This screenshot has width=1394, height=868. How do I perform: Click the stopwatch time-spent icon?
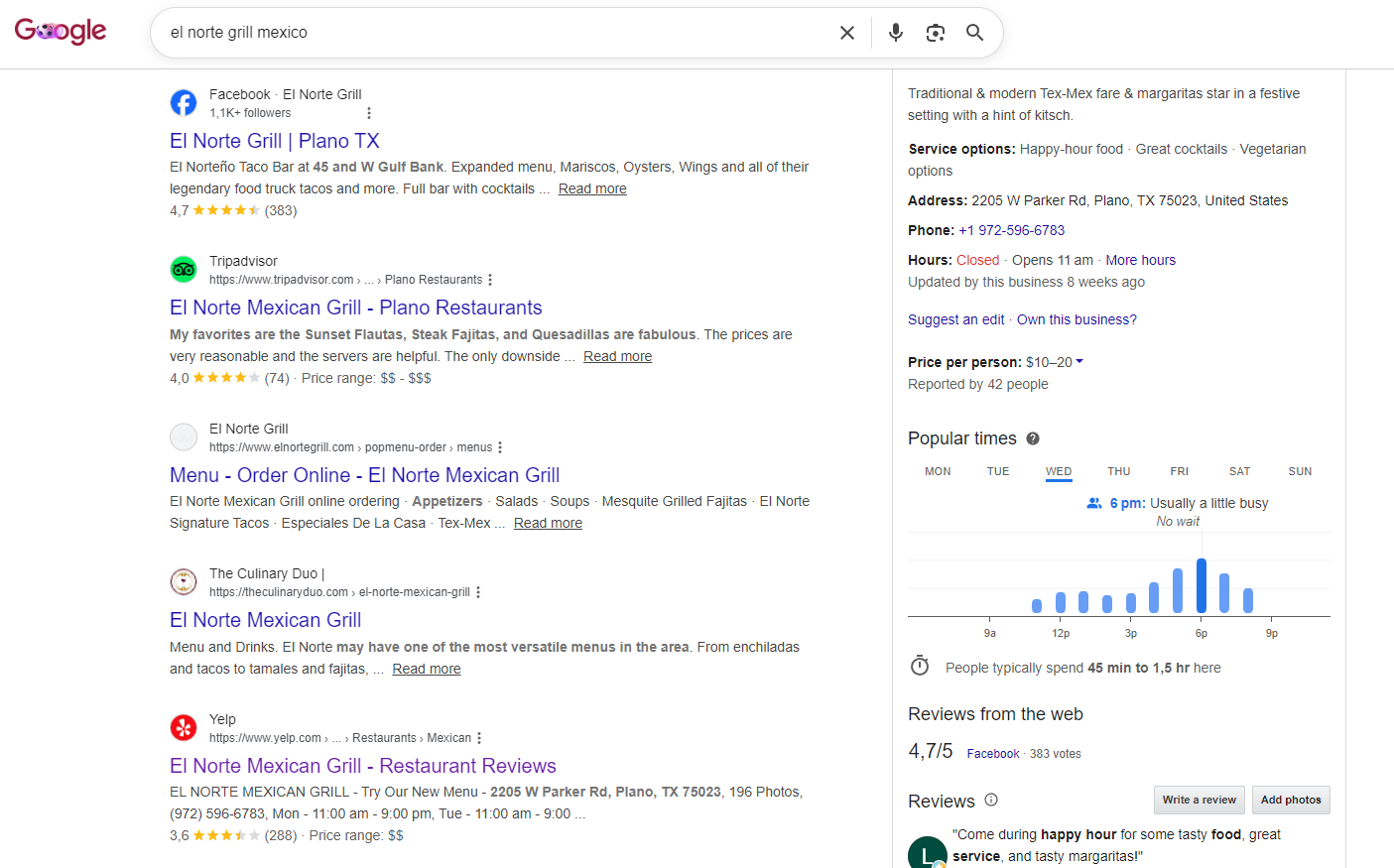[920, 666]
